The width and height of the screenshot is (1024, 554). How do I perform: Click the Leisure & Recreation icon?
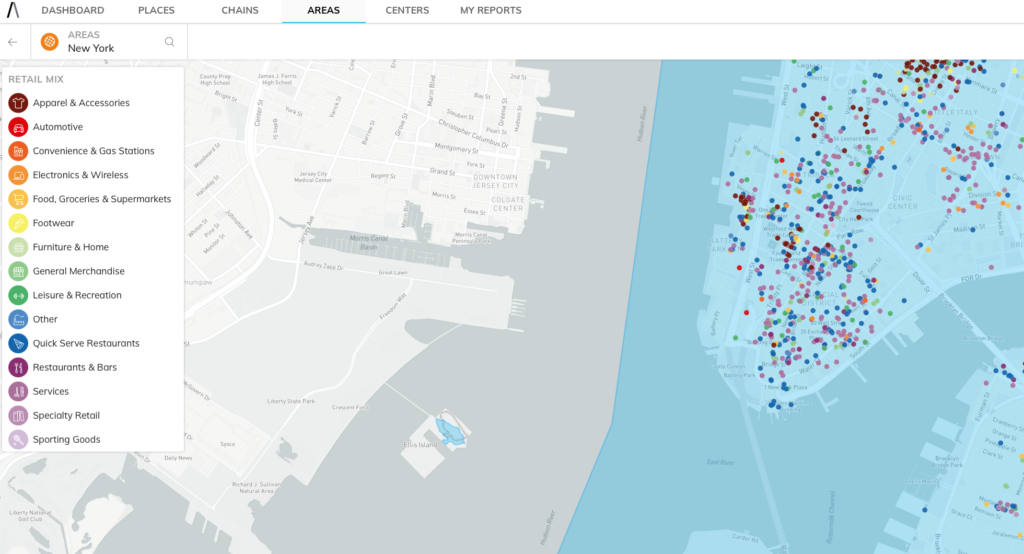(x=18, y=295)
